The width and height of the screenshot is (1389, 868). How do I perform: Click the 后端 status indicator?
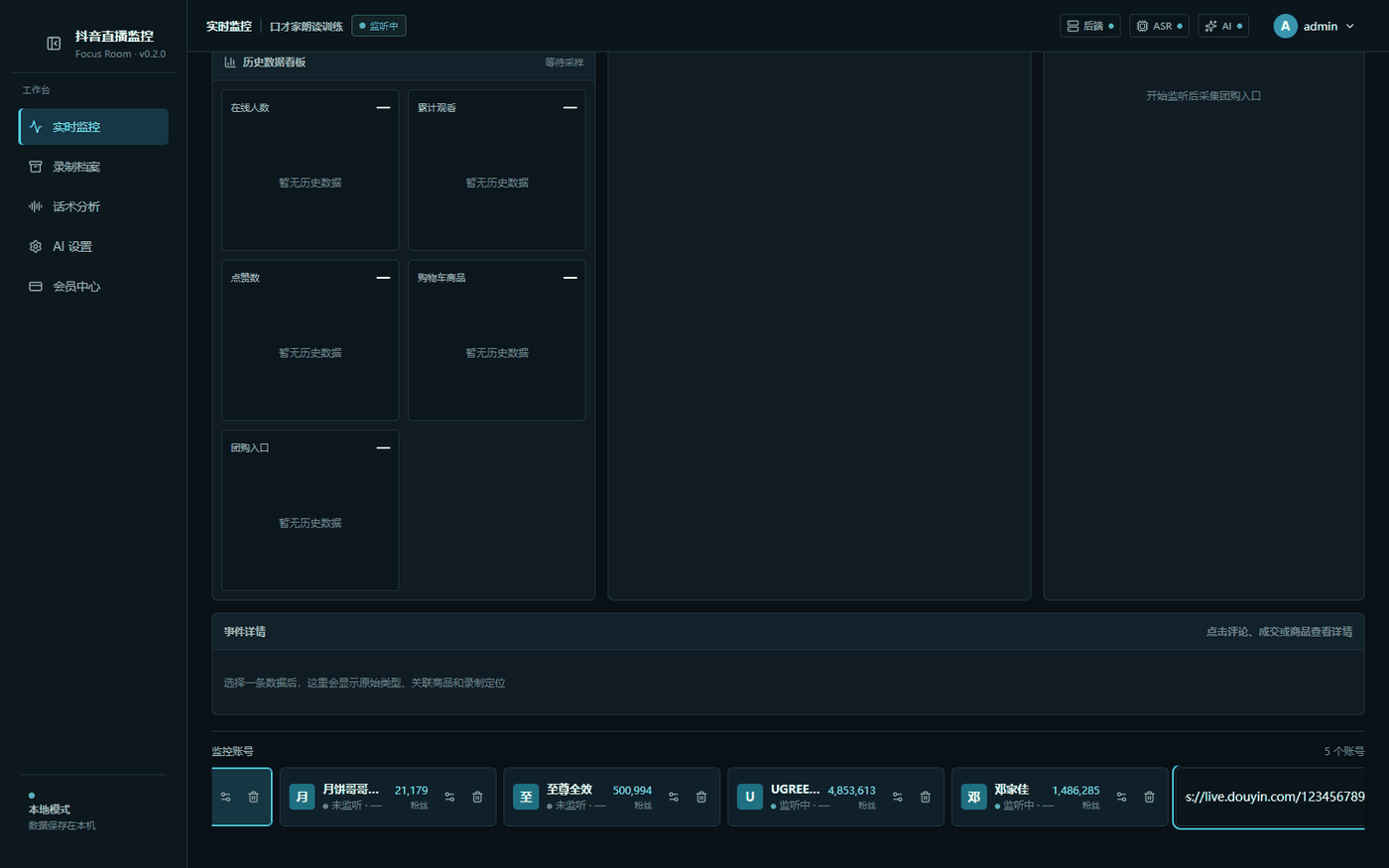tap(1089, 26)
